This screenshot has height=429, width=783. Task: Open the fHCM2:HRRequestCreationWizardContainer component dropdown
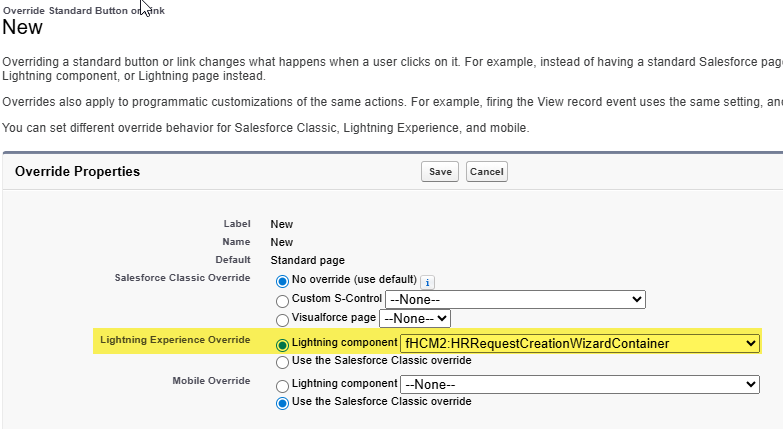579,344
